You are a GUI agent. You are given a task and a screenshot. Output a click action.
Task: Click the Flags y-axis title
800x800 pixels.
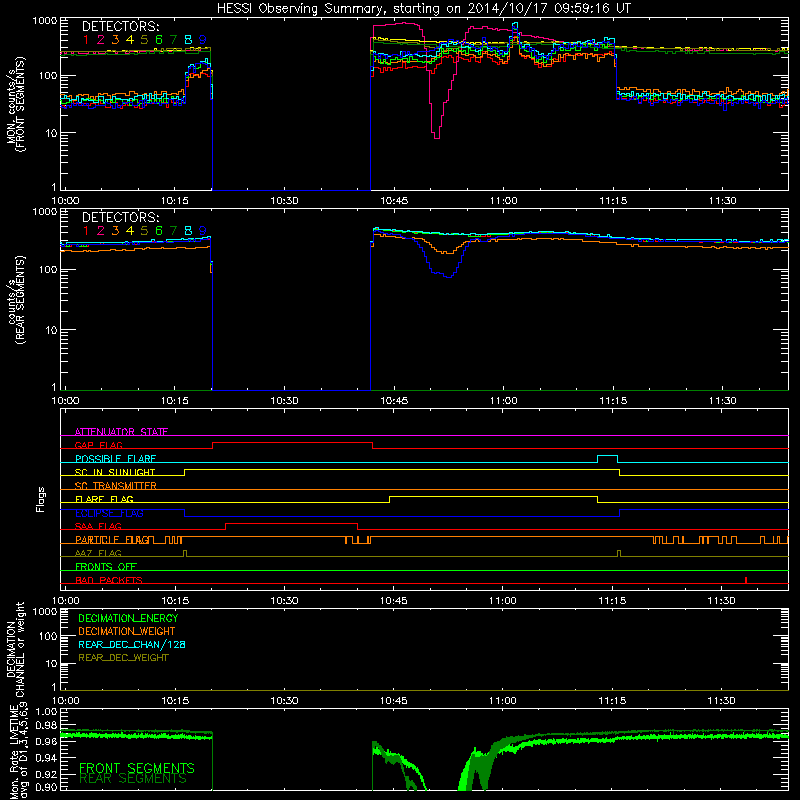click(41, 499)
